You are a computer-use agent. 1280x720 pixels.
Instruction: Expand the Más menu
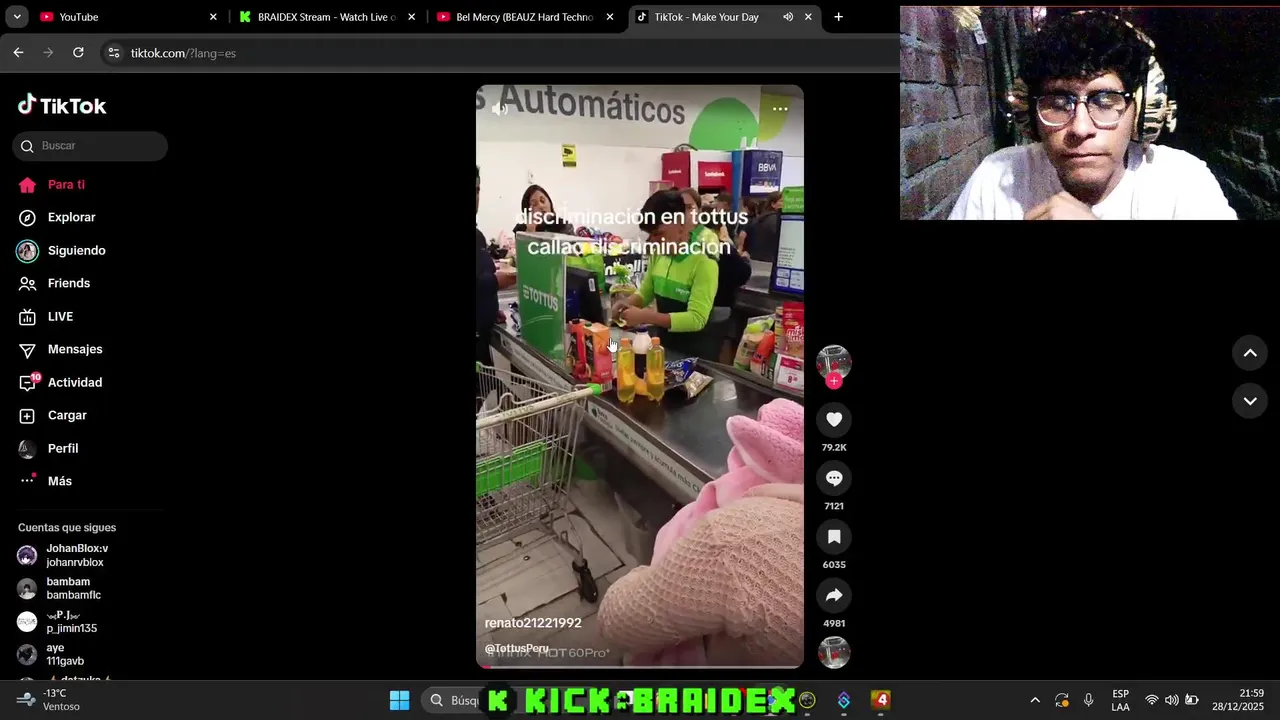(59, 482)
